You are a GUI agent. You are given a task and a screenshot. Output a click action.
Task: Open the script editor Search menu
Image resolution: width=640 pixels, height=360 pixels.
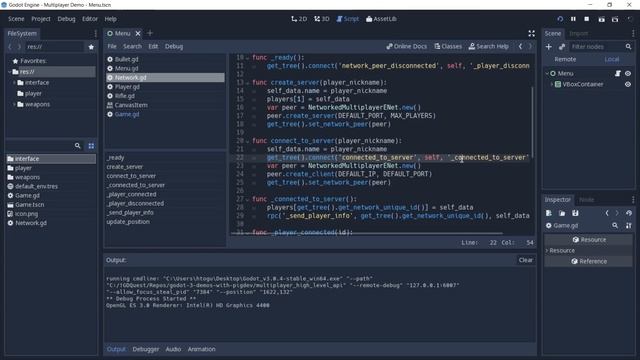pos(132,47)
